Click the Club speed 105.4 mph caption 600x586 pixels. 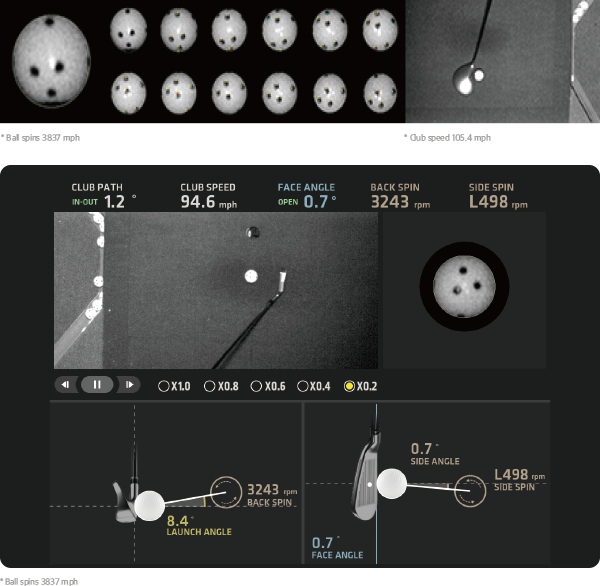point(447,138)
